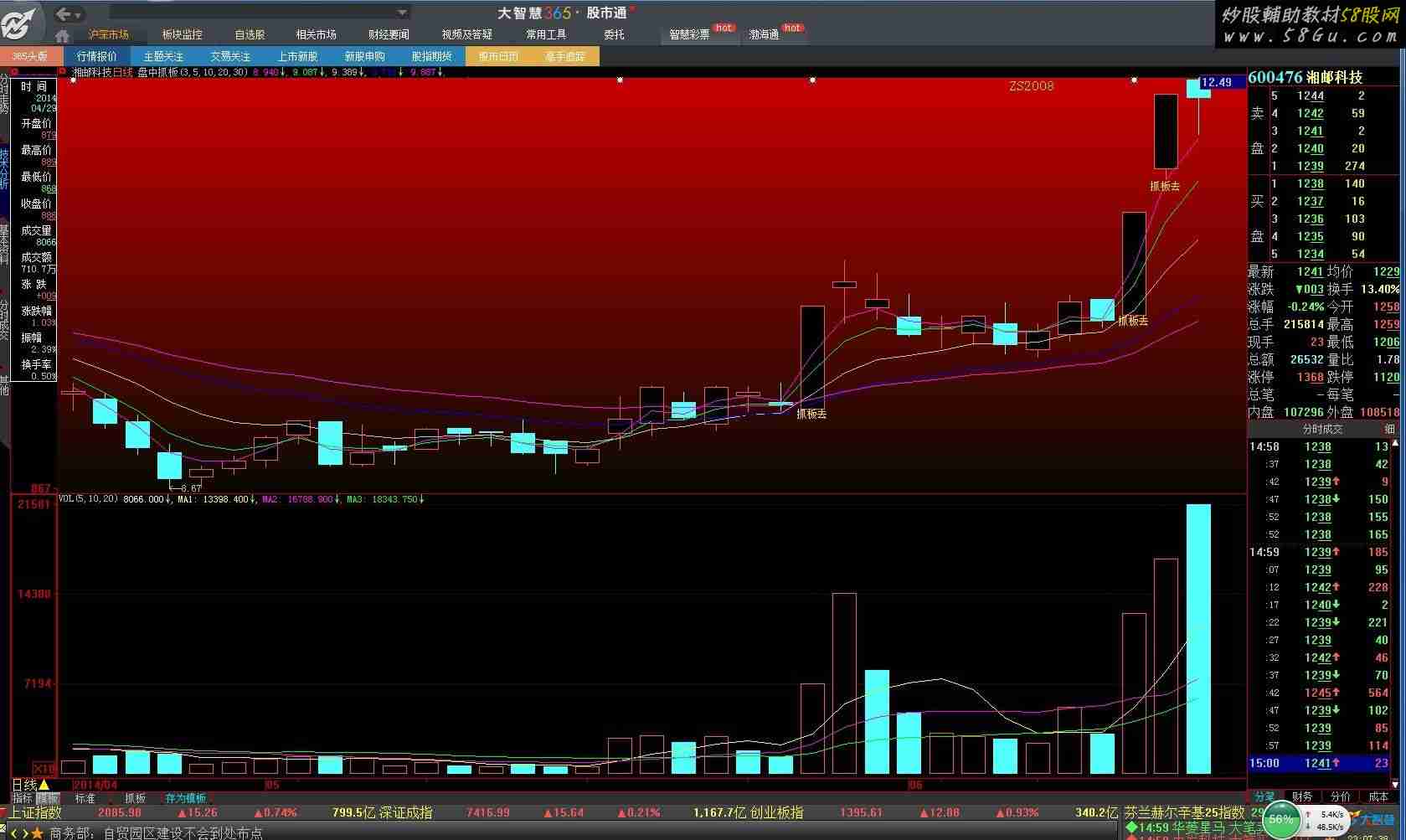The height and width of the screenshot is (840, 1406).
Task: Select the 上市新股 tab
Action: (297, 56)
